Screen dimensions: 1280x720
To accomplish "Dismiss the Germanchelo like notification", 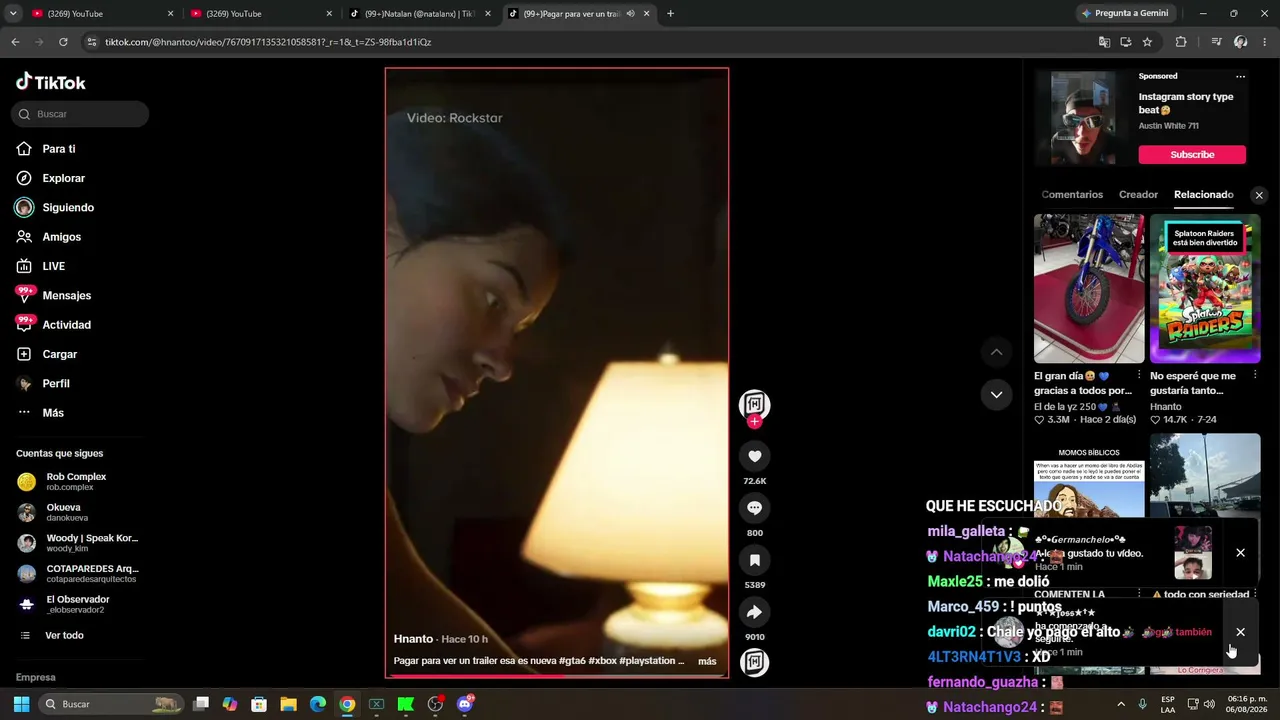I will [1240, 553].
